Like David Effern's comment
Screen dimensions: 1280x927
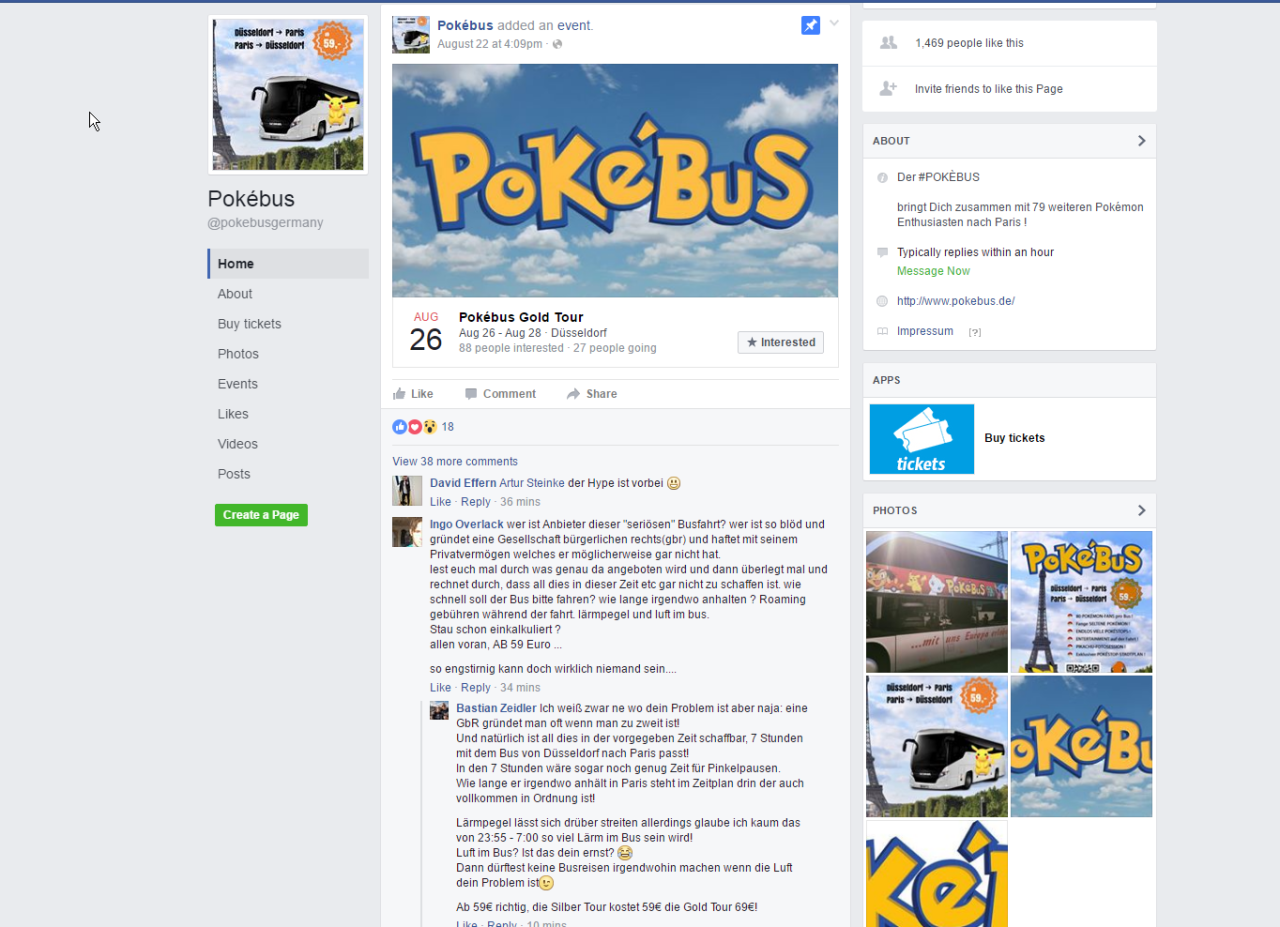click(440, 502)
